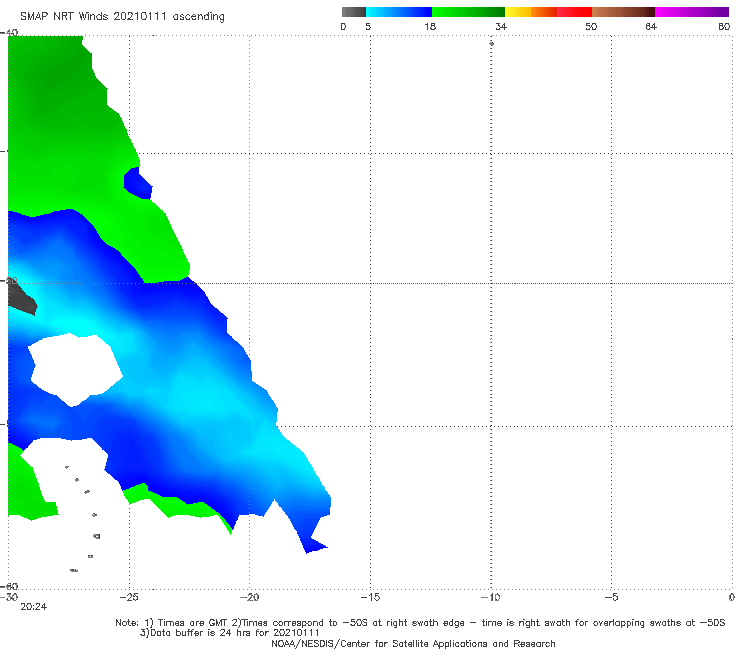Click the dark gray low-wind patch
Viewport: 740px width, 650px height.
22,299
